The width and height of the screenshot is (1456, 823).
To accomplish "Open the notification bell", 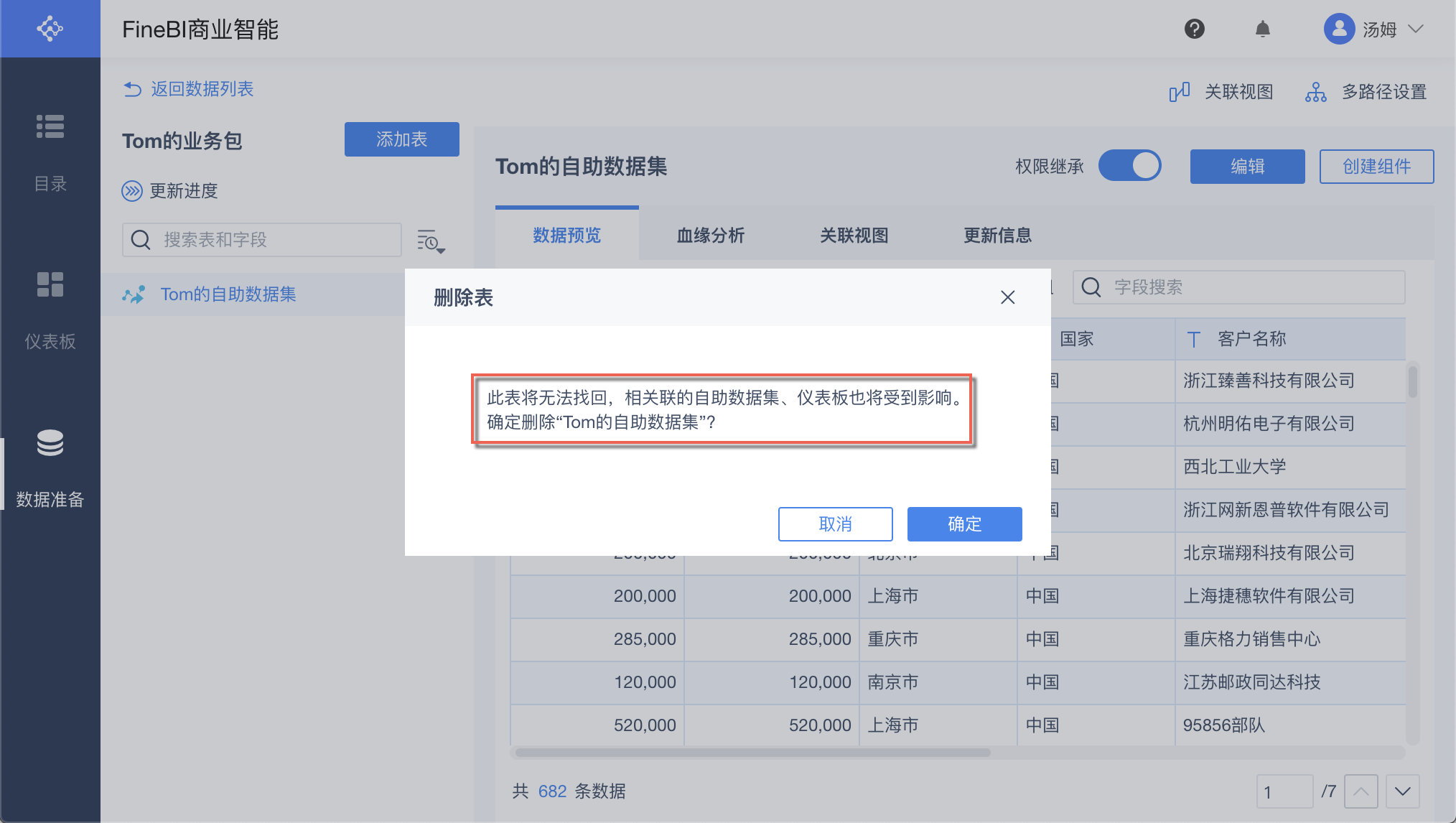I will [x=1263, y=29].
